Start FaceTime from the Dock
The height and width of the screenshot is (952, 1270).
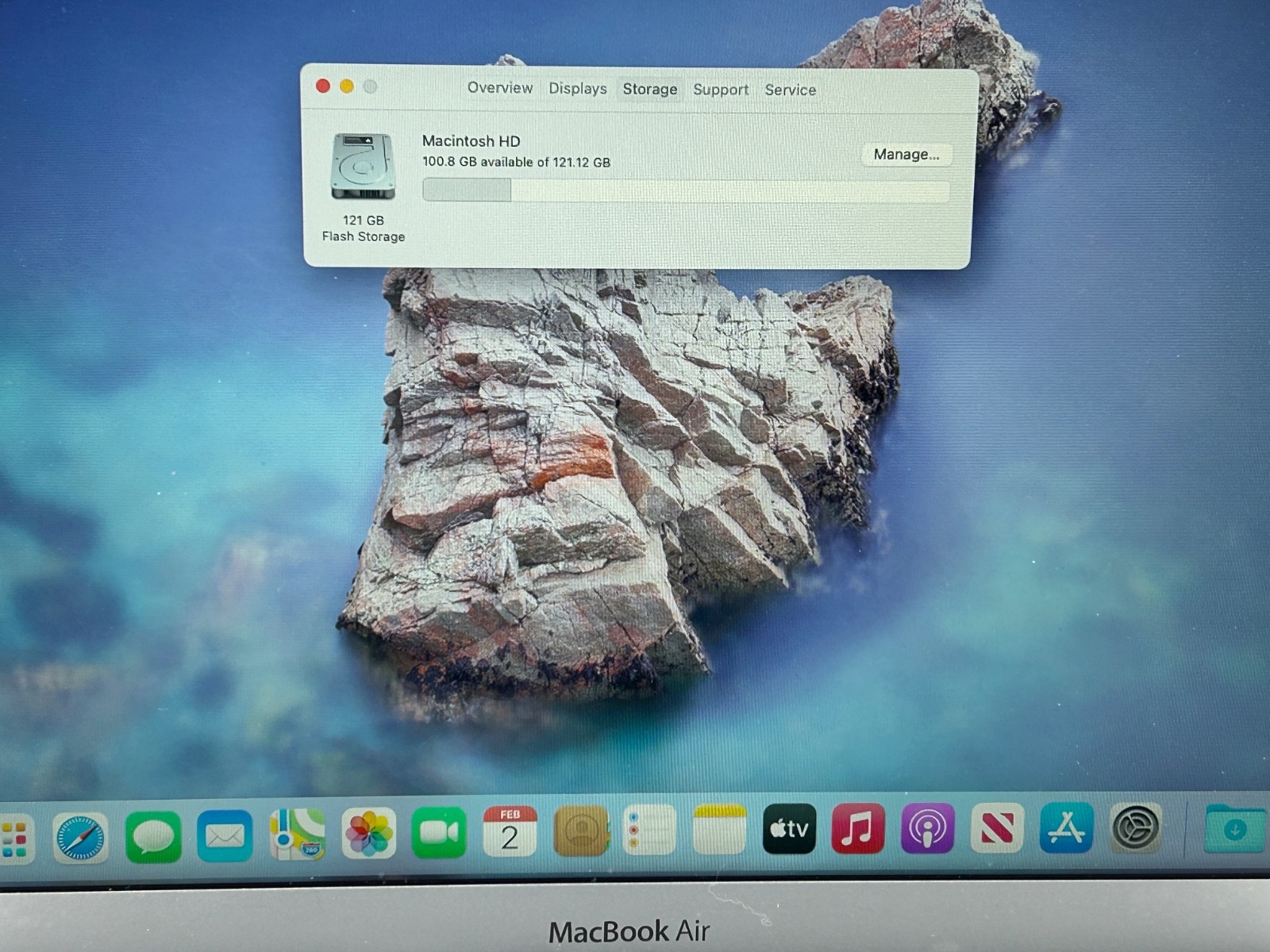point(439,832)
